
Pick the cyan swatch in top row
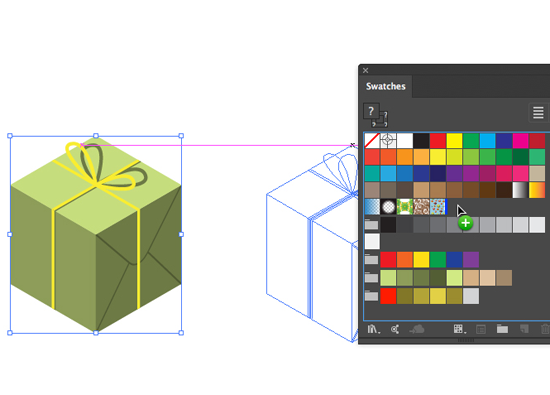point(488,140)
